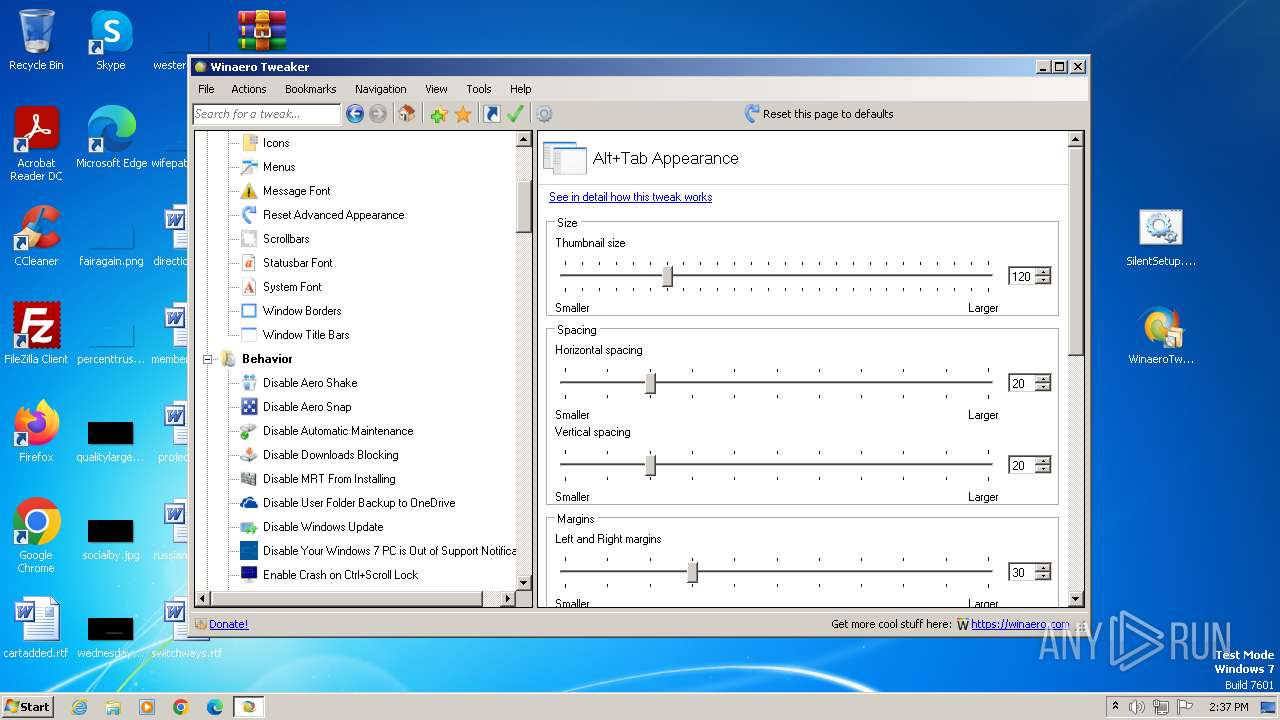The height and width of the screenshot is (720, 1280).
Task: Select Disable Downloads Blocking
Action: 330,455
